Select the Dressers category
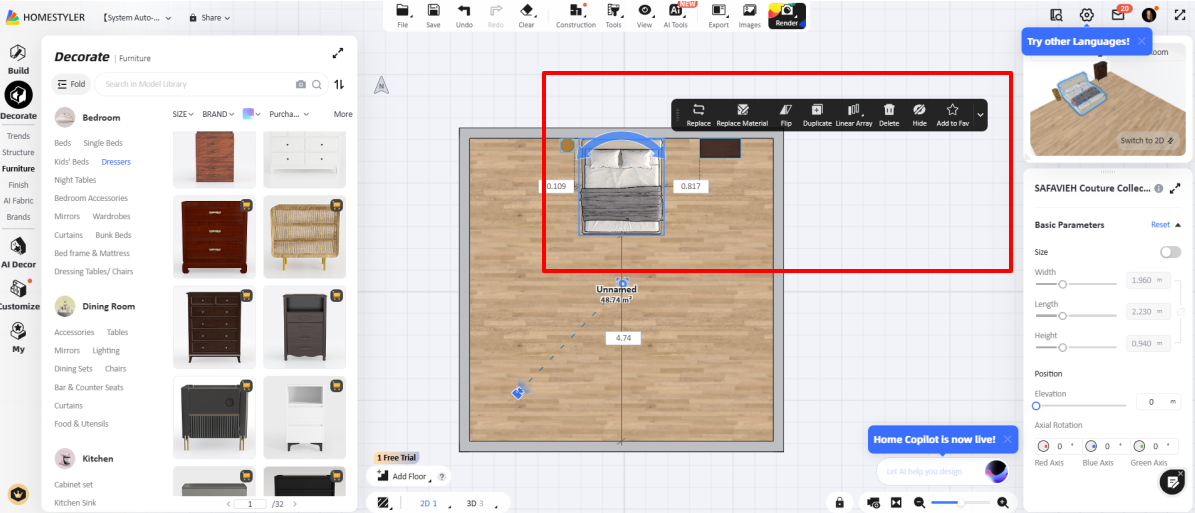 click(116, 162)
